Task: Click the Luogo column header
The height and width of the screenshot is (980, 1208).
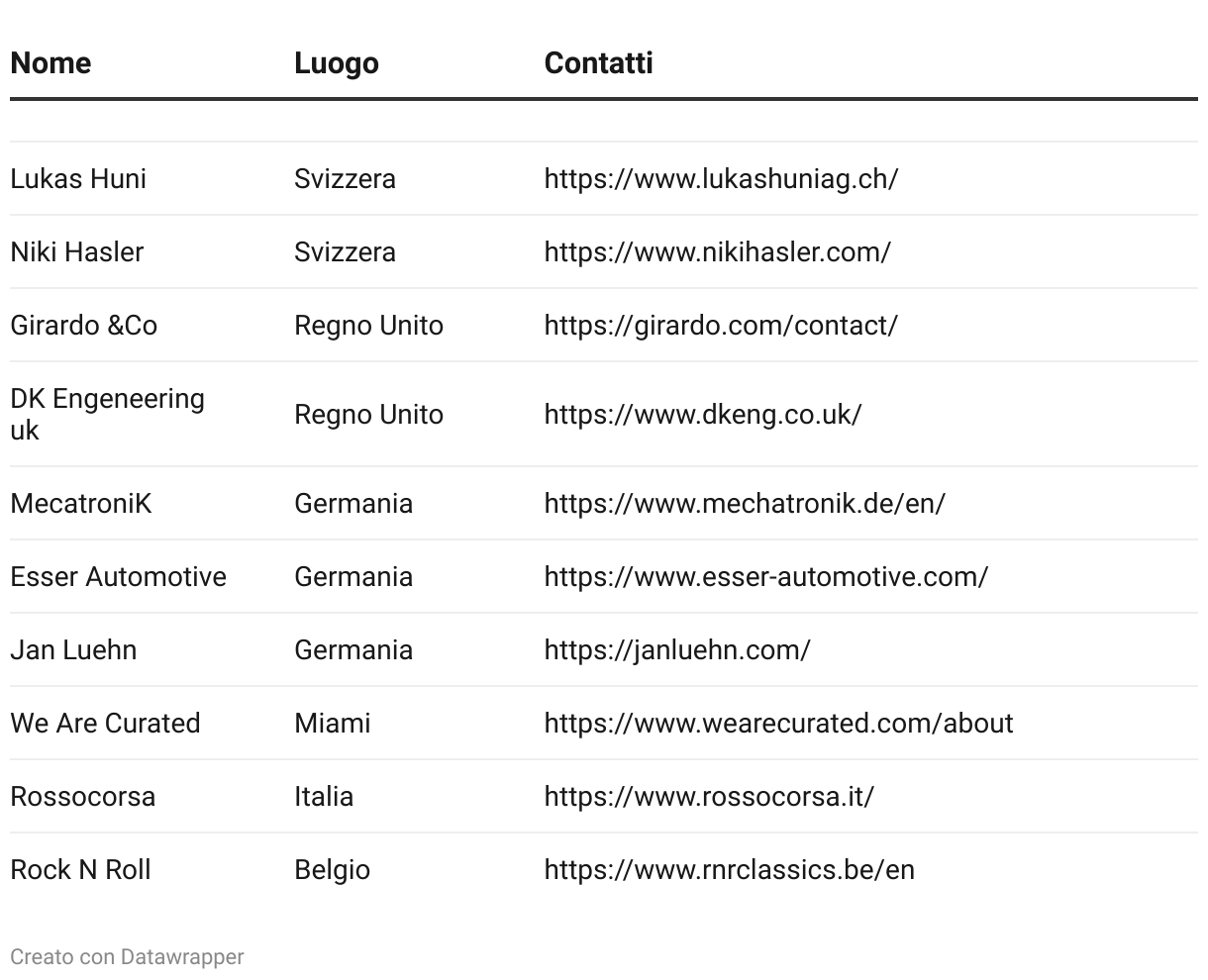Action: [337, 63]
